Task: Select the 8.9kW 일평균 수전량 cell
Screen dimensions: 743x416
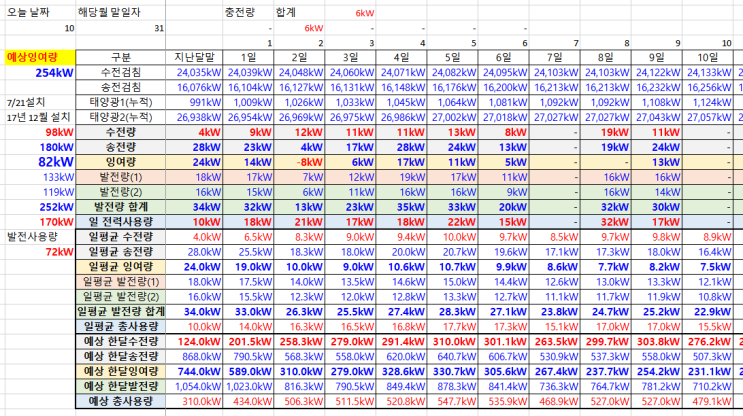Action: click(x=707, y=236)
